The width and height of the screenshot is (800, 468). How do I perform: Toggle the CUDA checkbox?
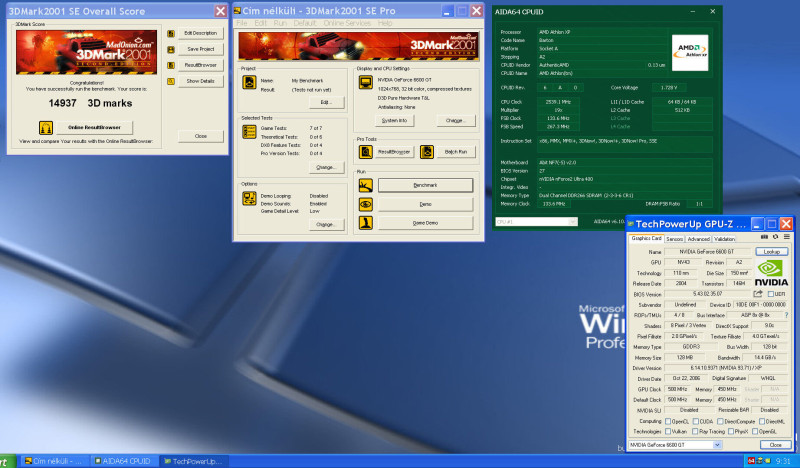pyautogui.click(x=695, y=421)
